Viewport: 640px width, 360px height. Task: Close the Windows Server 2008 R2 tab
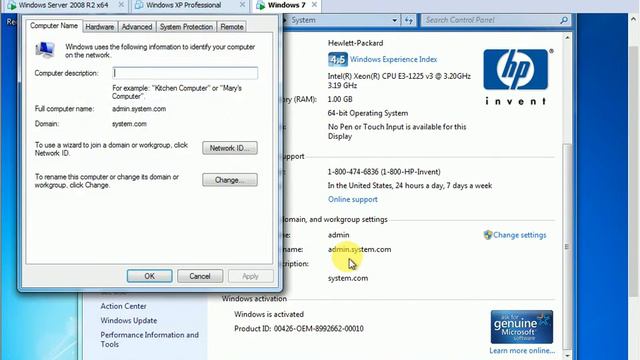(x=121, y=5)
